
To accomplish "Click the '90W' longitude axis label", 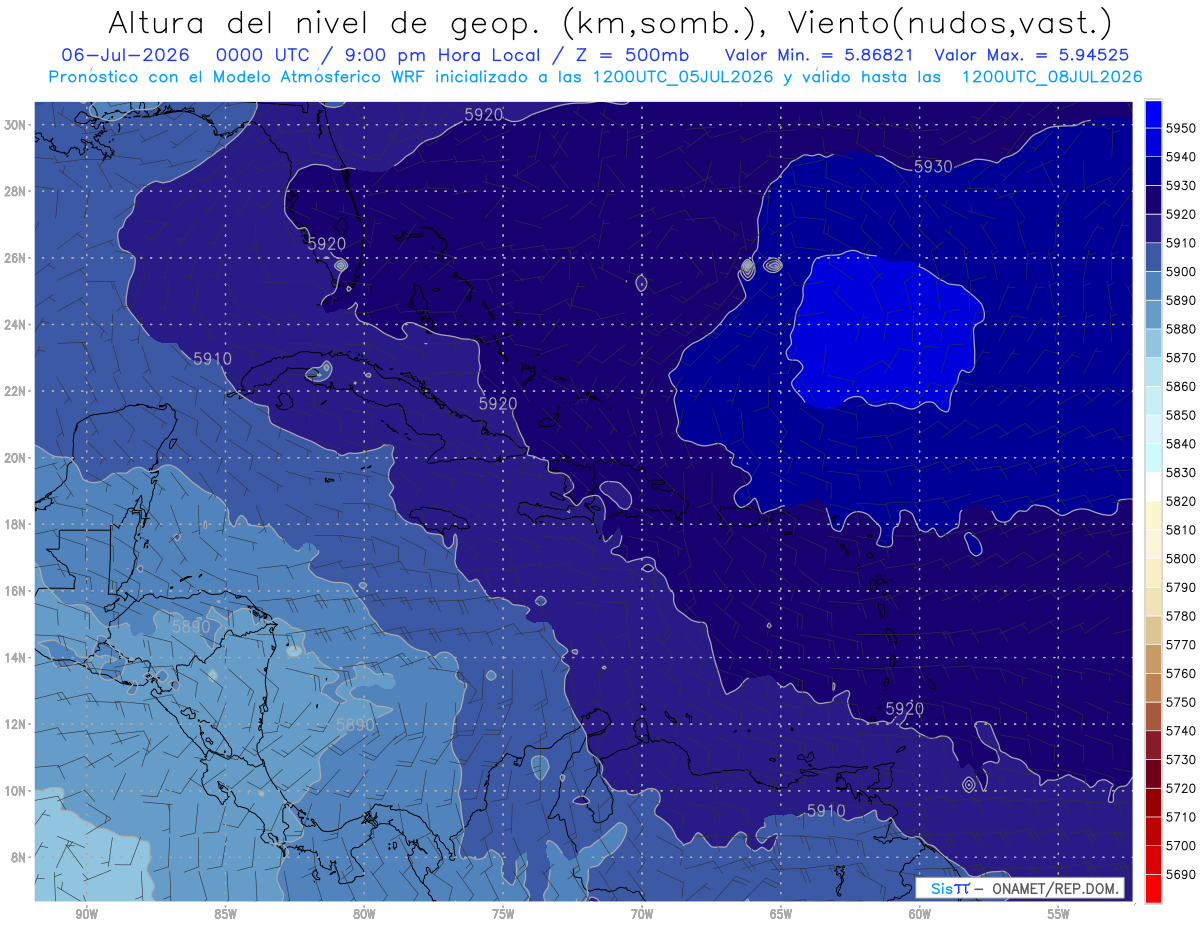I will [x=86, y=914].
